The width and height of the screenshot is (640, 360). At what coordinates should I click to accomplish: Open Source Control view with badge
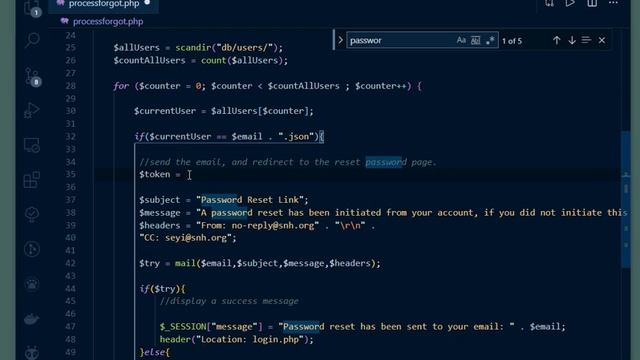pyautogui.click(x=32, y=76)
